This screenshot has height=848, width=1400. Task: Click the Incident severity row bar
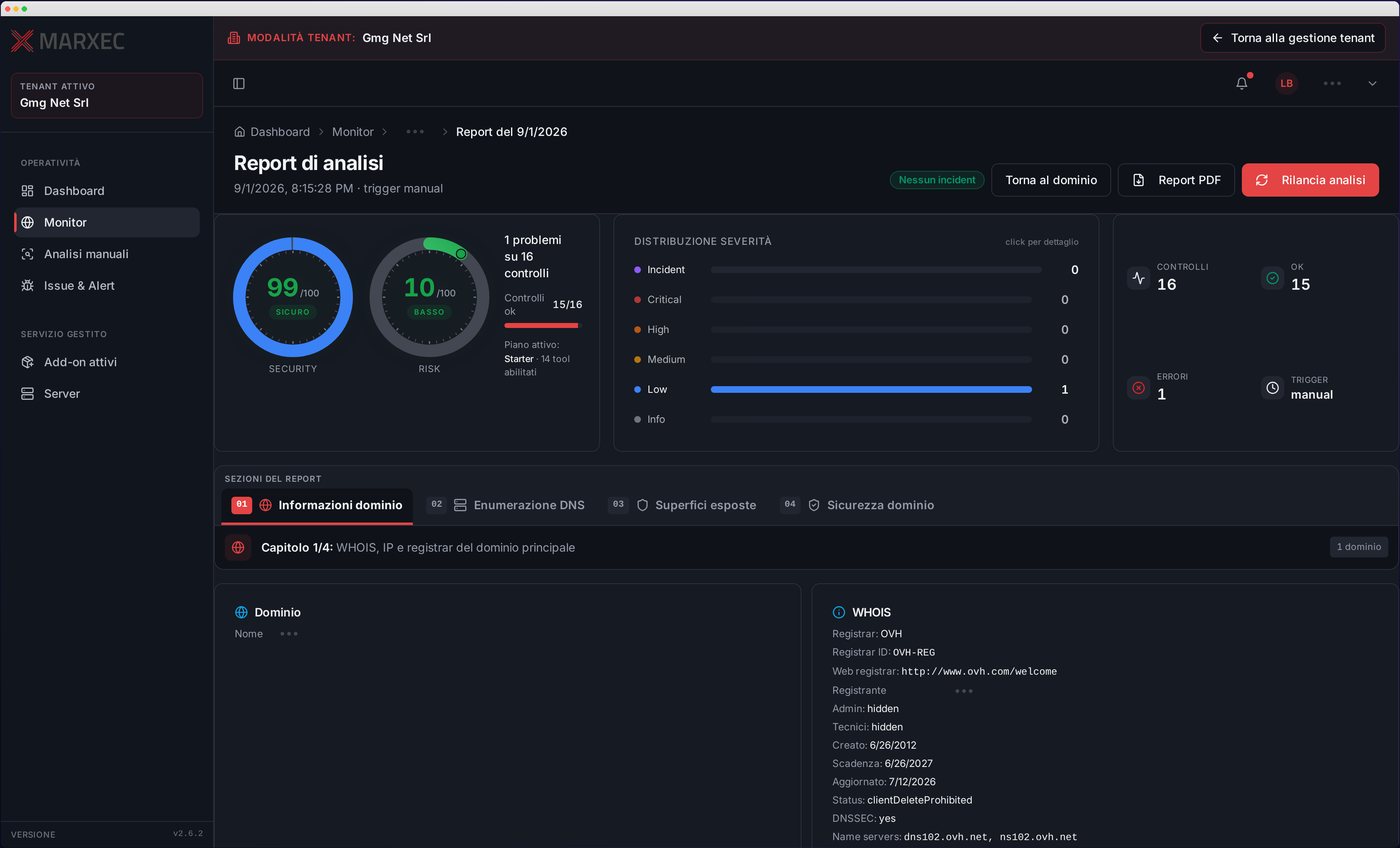point(876,270)
